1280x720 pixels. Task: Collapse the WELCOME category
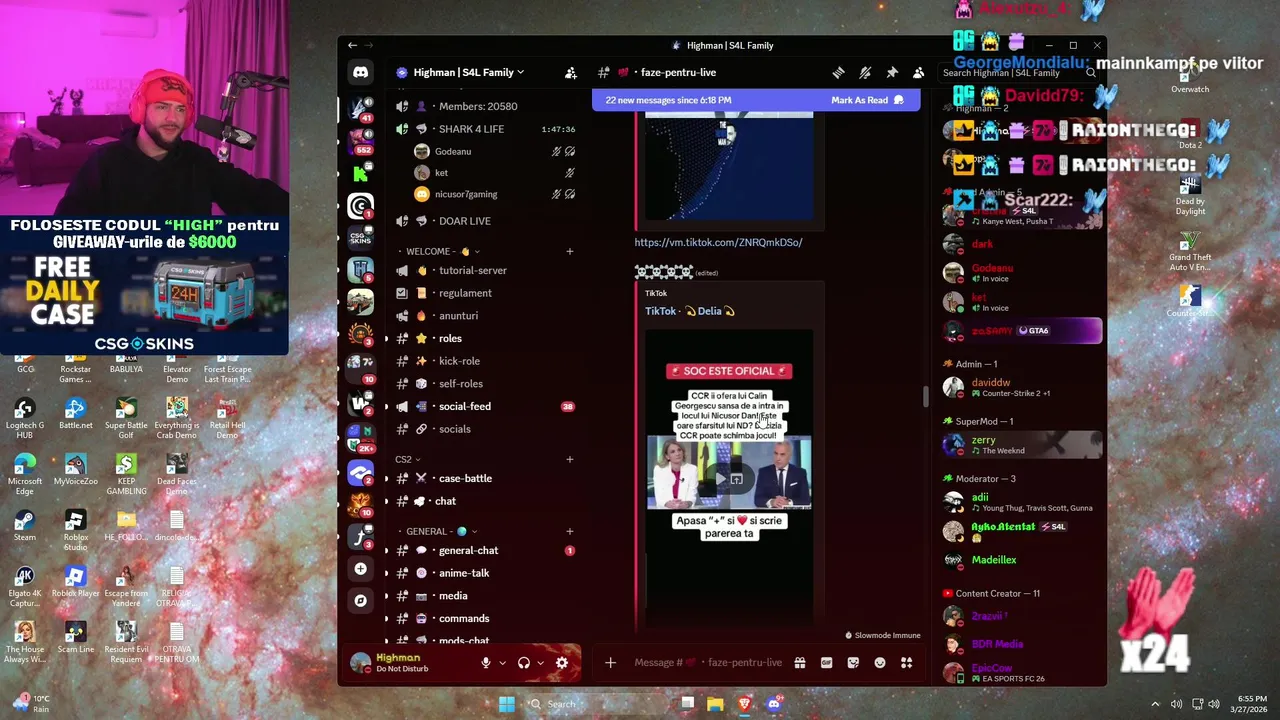(442, 251)
